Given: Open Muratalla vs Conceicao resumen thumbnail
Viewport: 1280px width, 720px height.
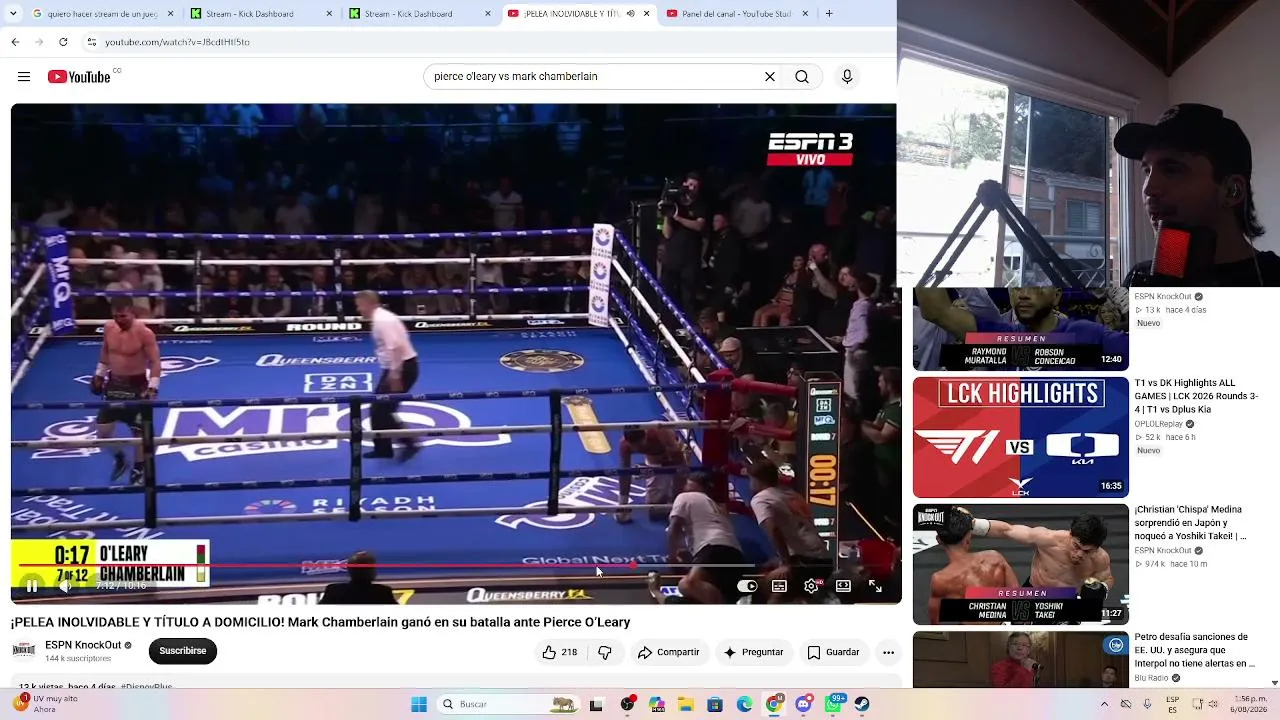Looking at the screenshot, I should [x=1020, y=329].
